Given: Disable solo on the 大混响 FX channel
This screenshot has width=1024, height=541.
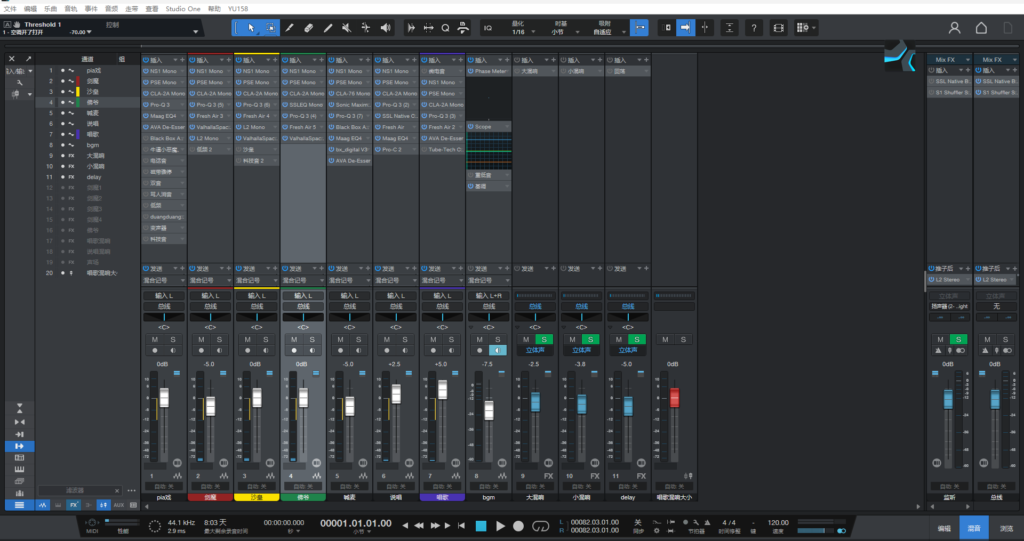Looking at the screenshot, I should [x=544, y=341].
